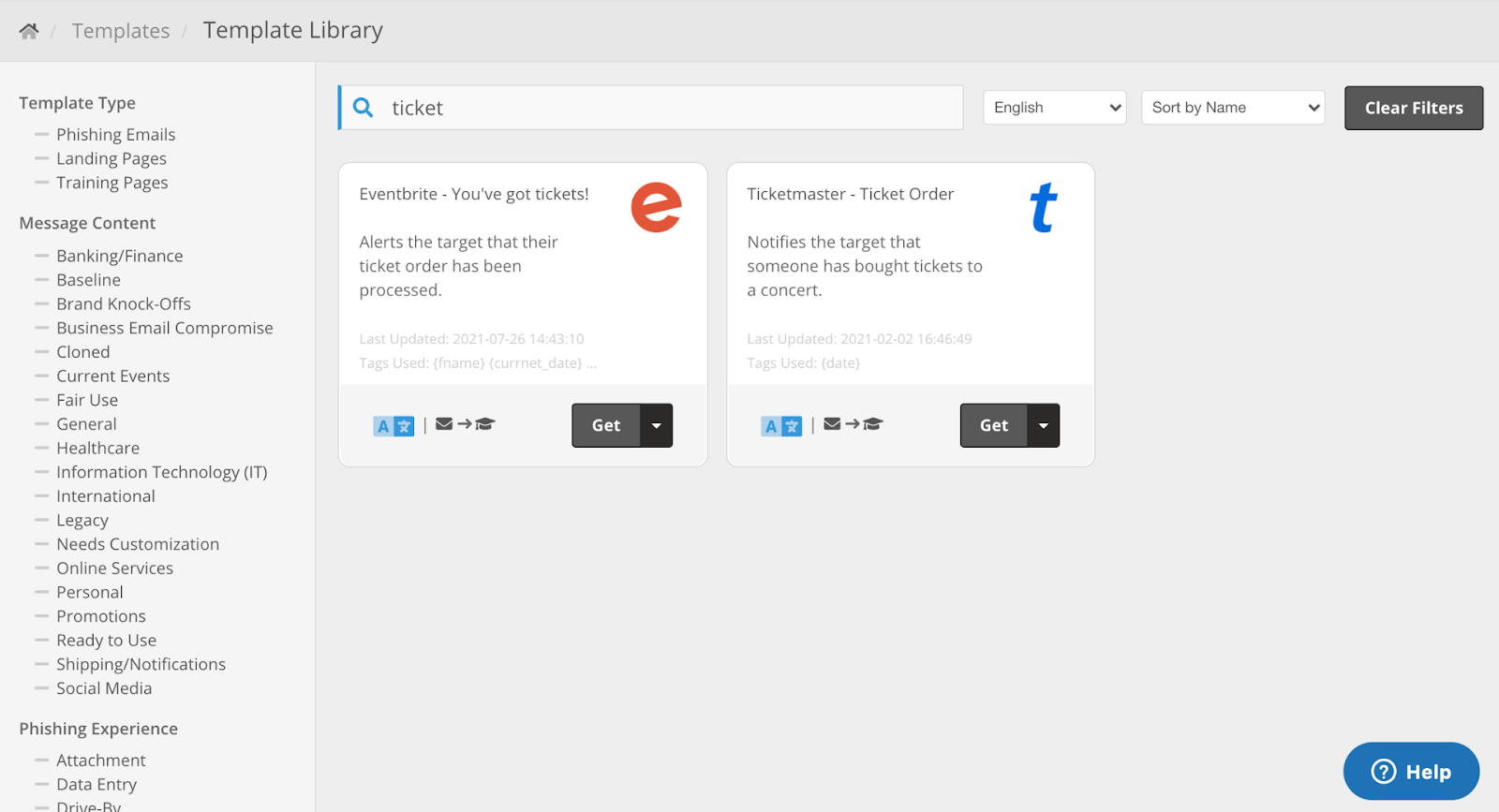This screenshot has width=1499, height=812.
Task: Open the Help widget
Action: [1411, 772]
